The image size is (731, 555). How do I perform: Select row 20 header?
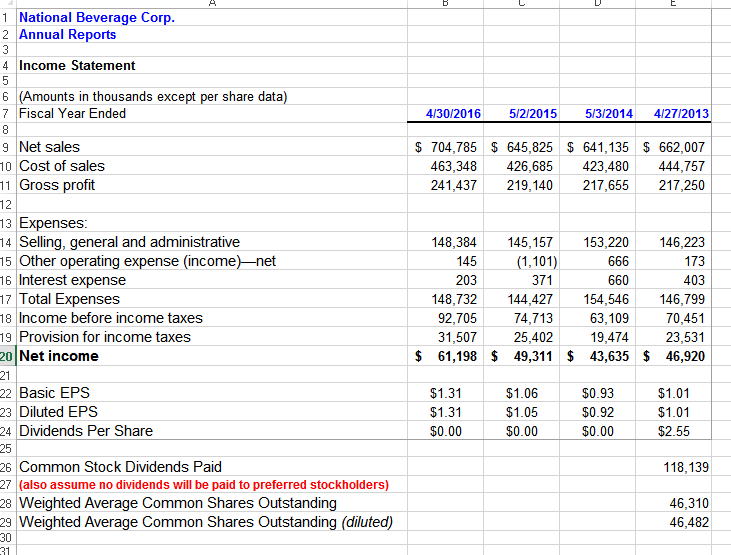click(7, 356)
